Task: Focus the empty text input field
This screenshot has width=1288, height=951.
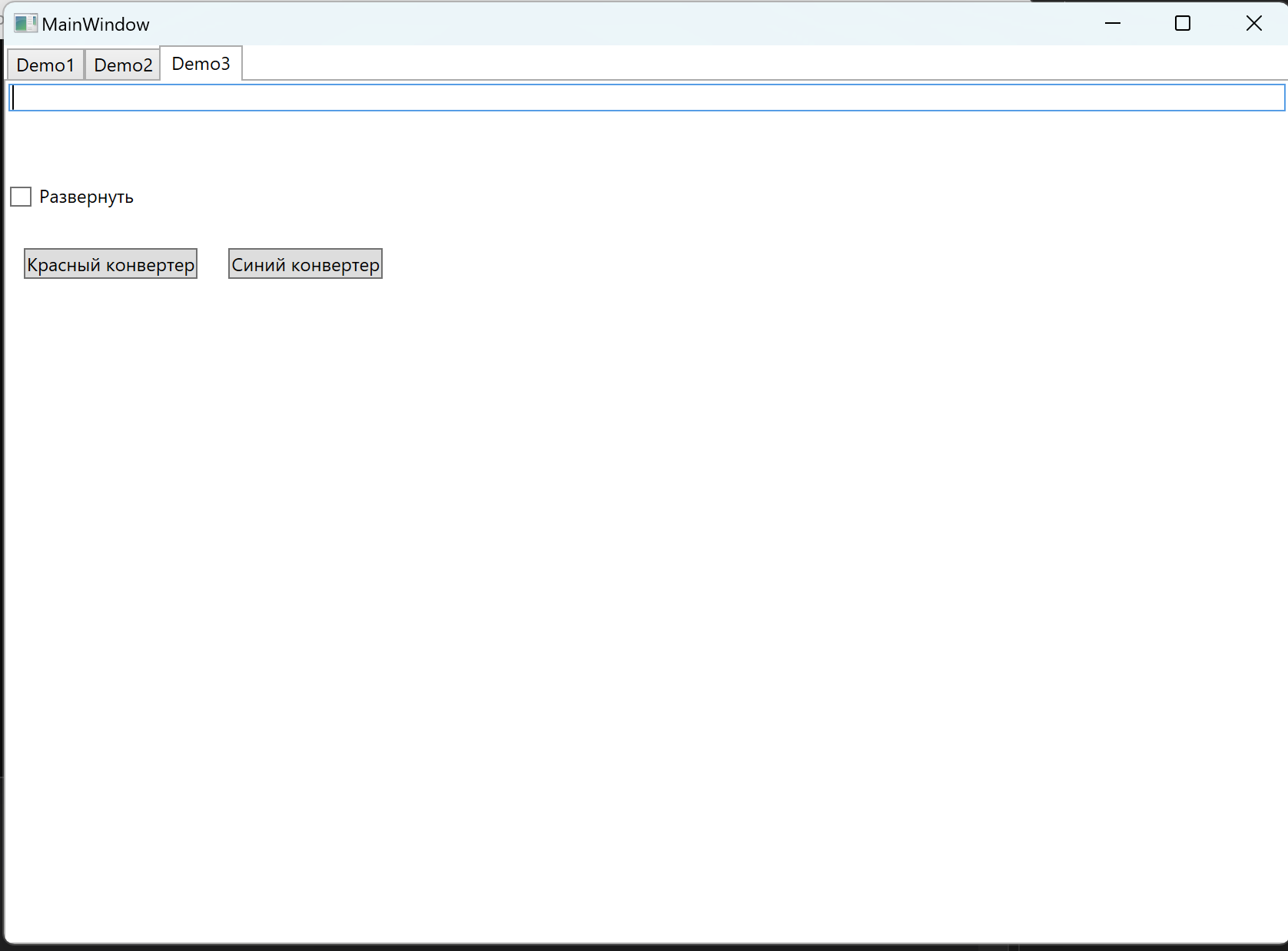Action: (x=646, y=98)
